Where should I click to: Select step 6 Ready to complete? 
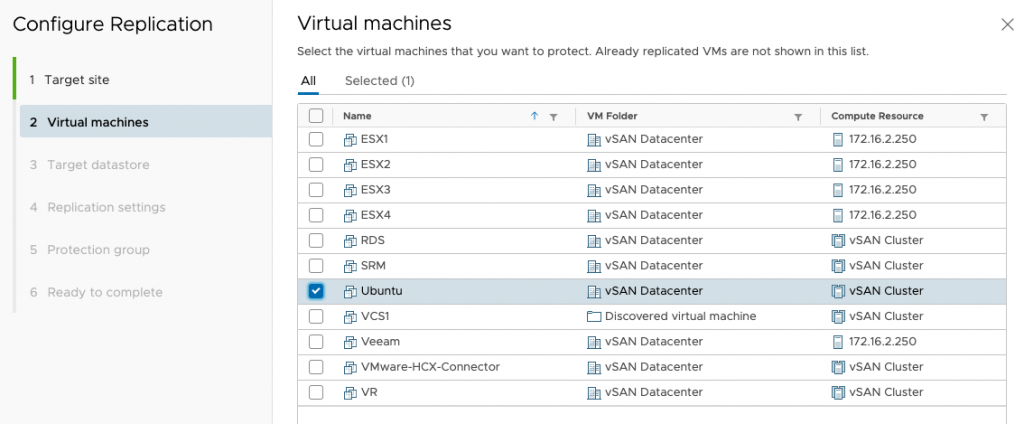96,292
